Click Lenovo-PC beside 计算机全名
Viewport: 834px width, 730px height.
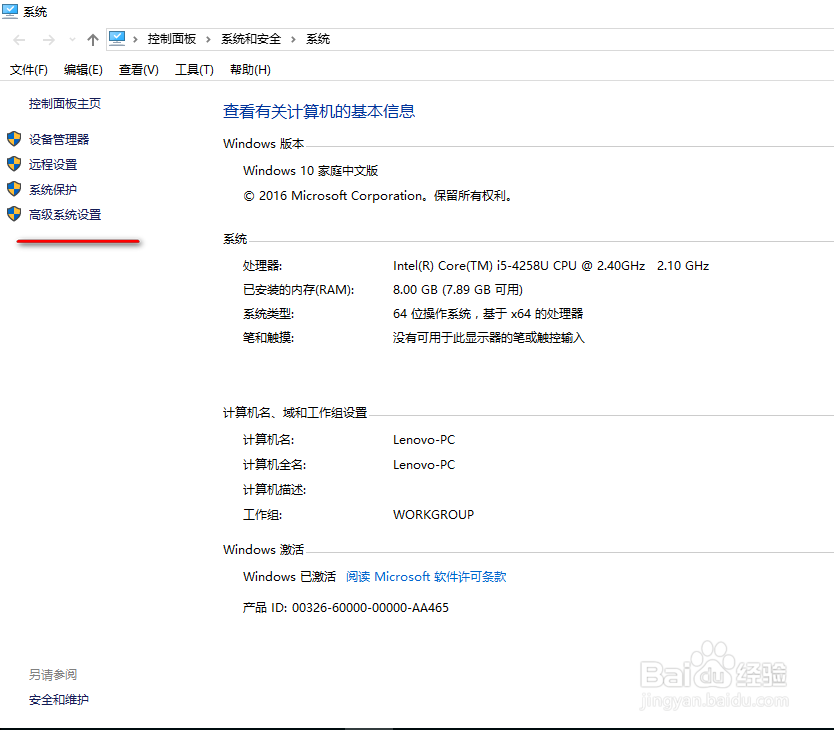pyautogui.click(x=424, y=465)
